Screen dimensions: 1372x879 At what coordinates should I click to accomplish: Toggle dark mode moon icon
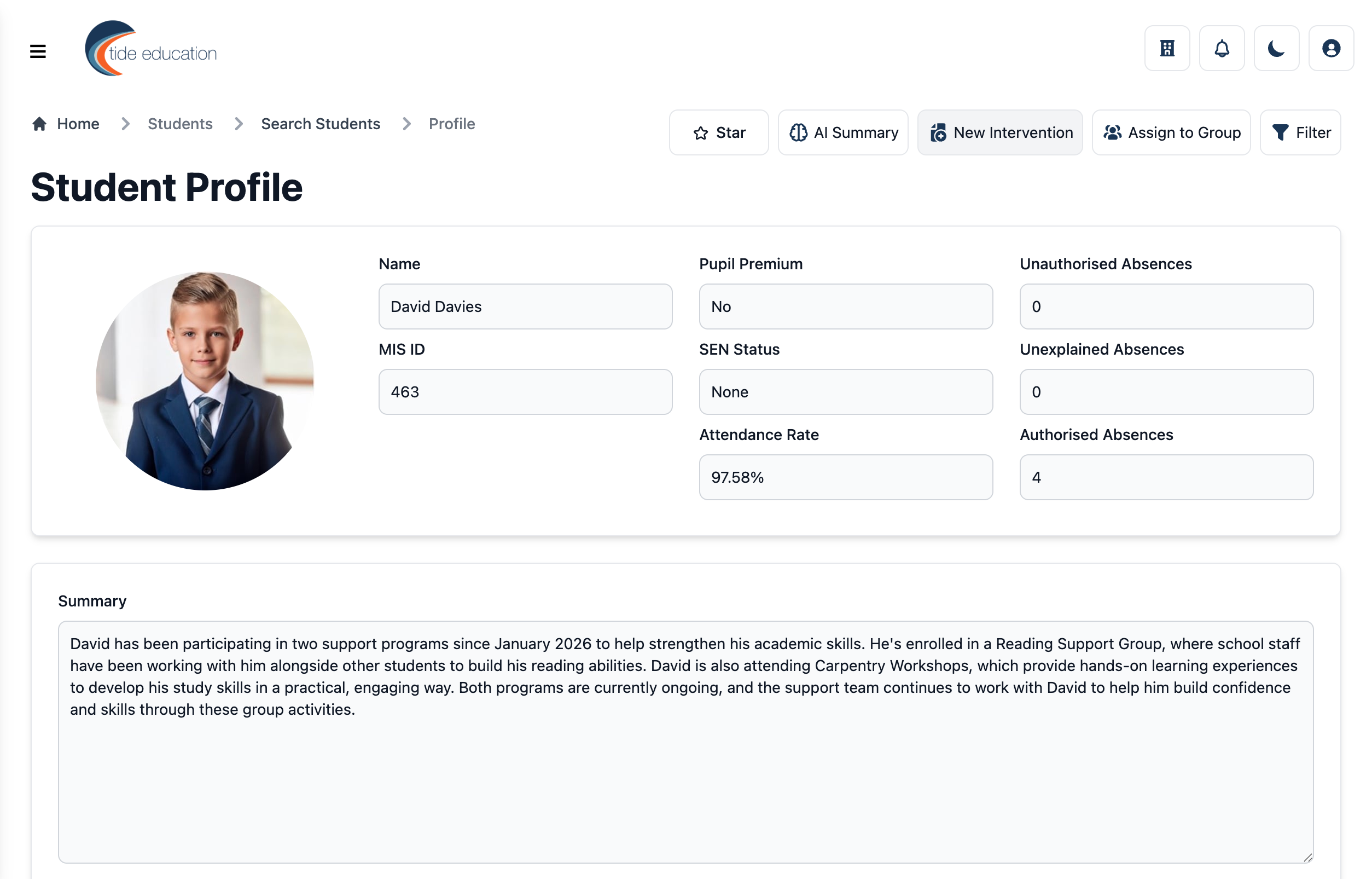point(1276,49)
